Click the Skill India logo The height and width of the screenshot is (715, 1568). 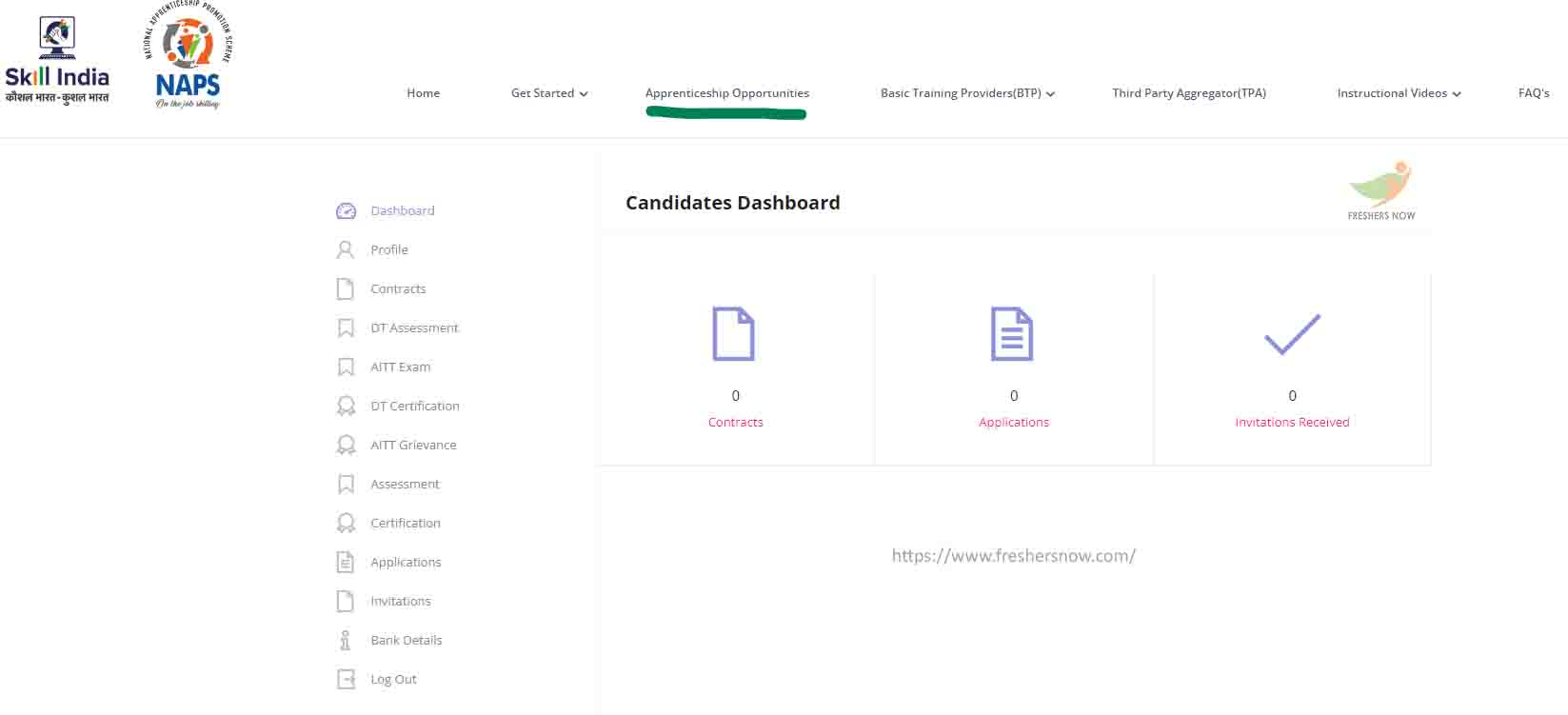click(x=57, y=60)
